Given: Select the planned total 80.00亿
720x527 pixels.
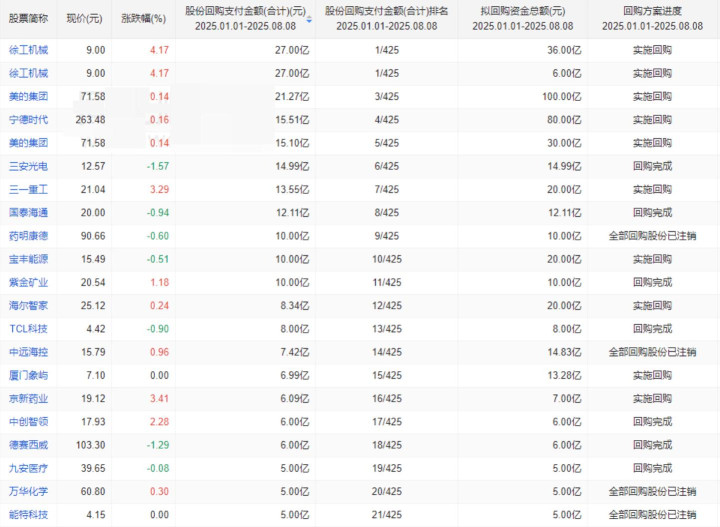Looking at the screenshot, I should [x=564, y=120].
